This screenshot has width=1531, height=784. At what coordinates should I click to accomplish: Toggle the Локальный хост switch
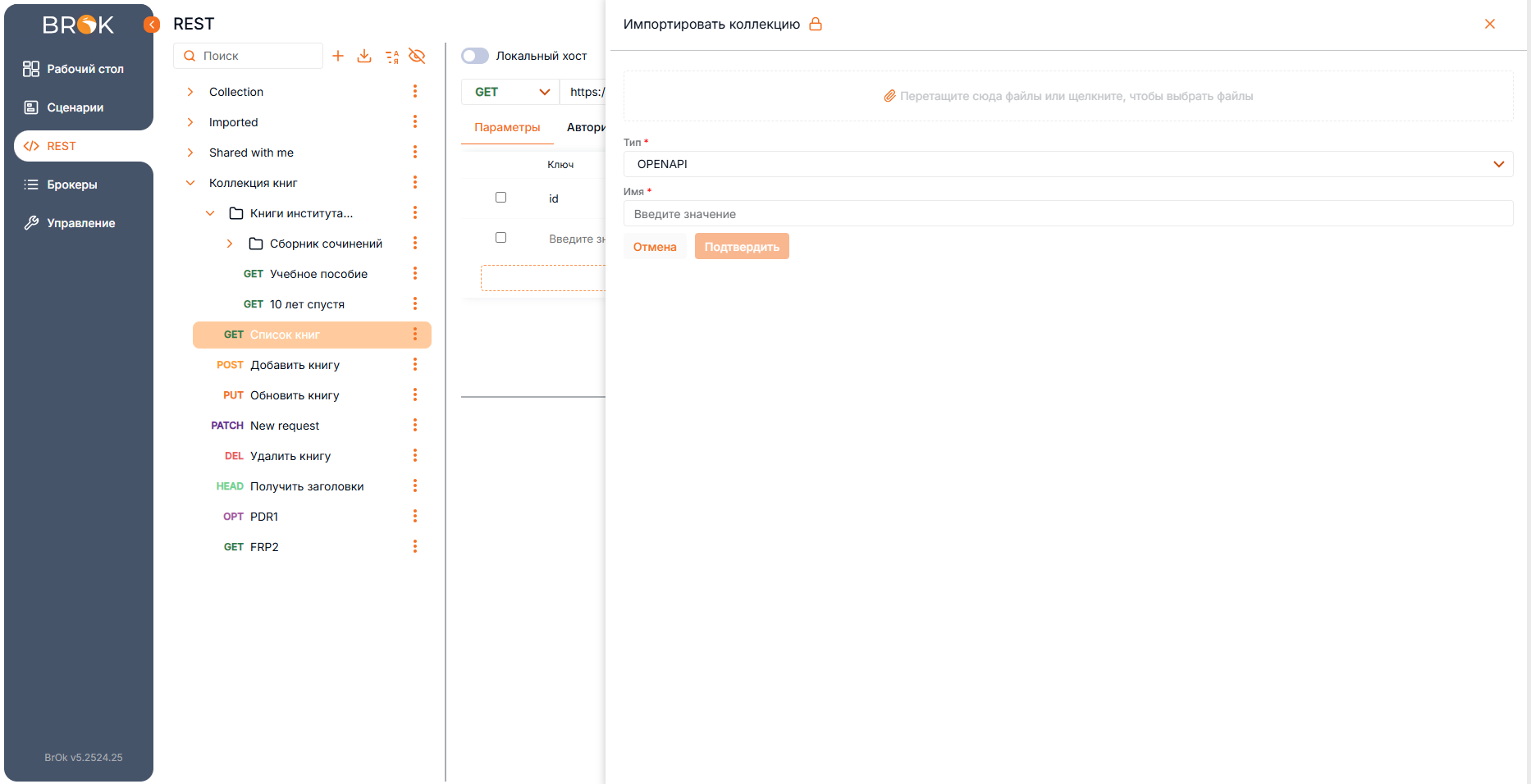click(475, 56)
